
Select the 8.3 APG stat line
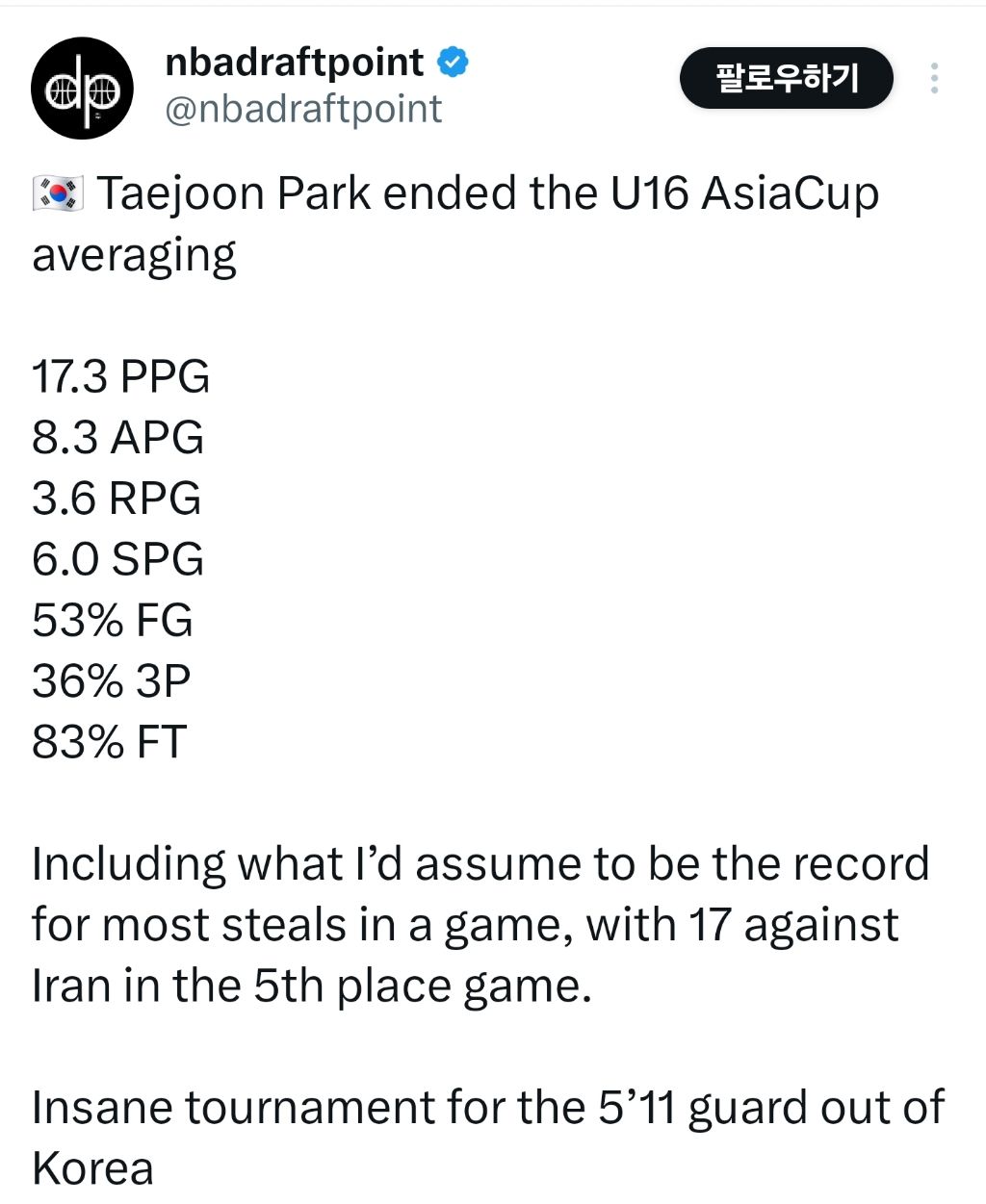click(x=117, y=438)
